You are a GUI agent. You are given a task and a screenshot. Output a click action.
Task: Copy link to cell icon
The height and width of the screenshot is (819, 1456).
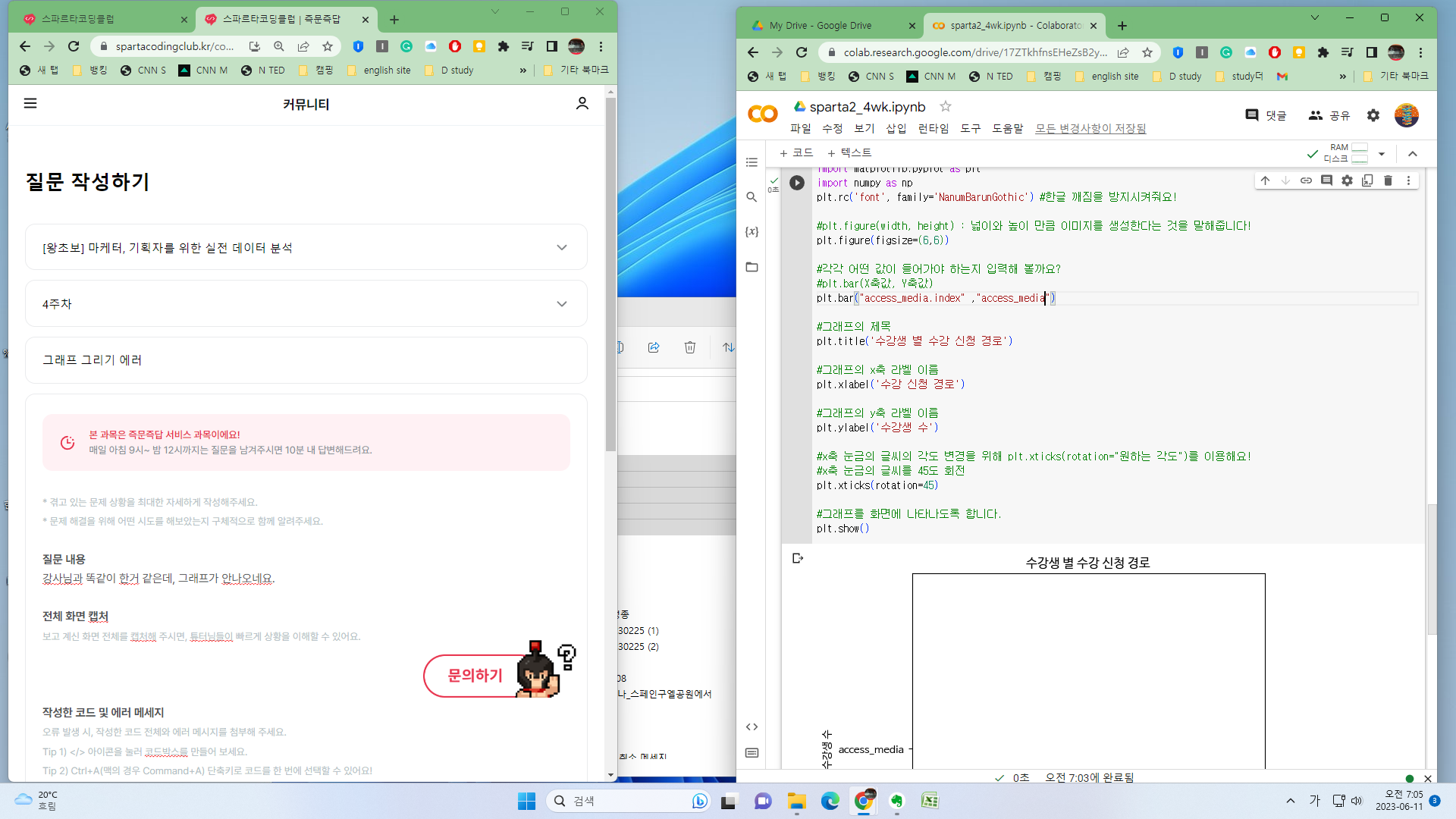pos(1306,180)
